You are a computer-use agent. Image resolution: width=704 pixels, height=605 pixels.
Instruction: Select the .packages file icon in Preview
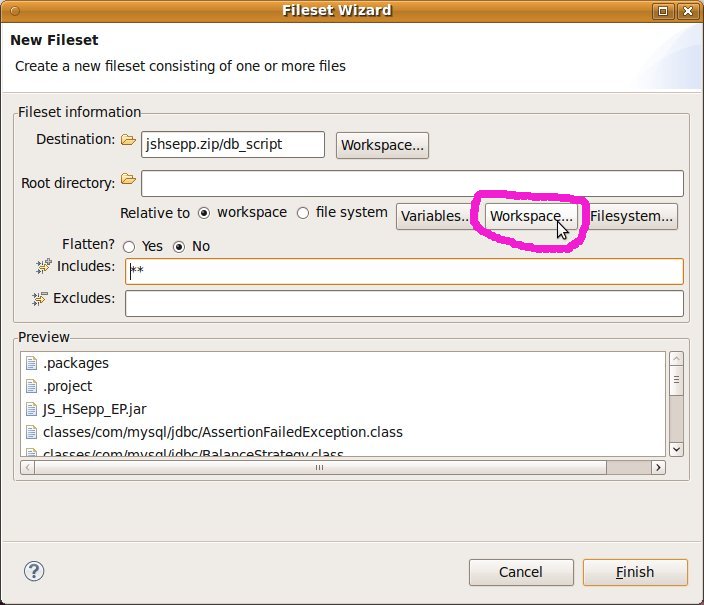click(x=31, y=363)
